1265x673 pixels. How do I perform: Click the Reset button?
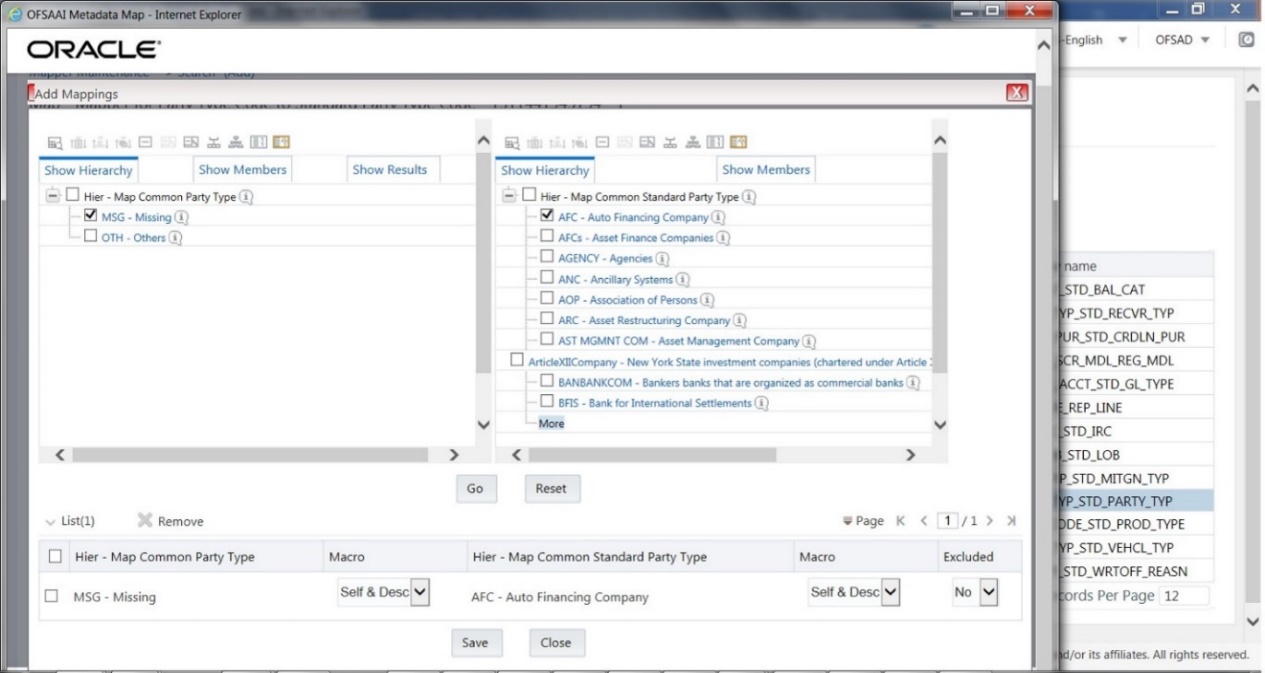pos(551,489)
